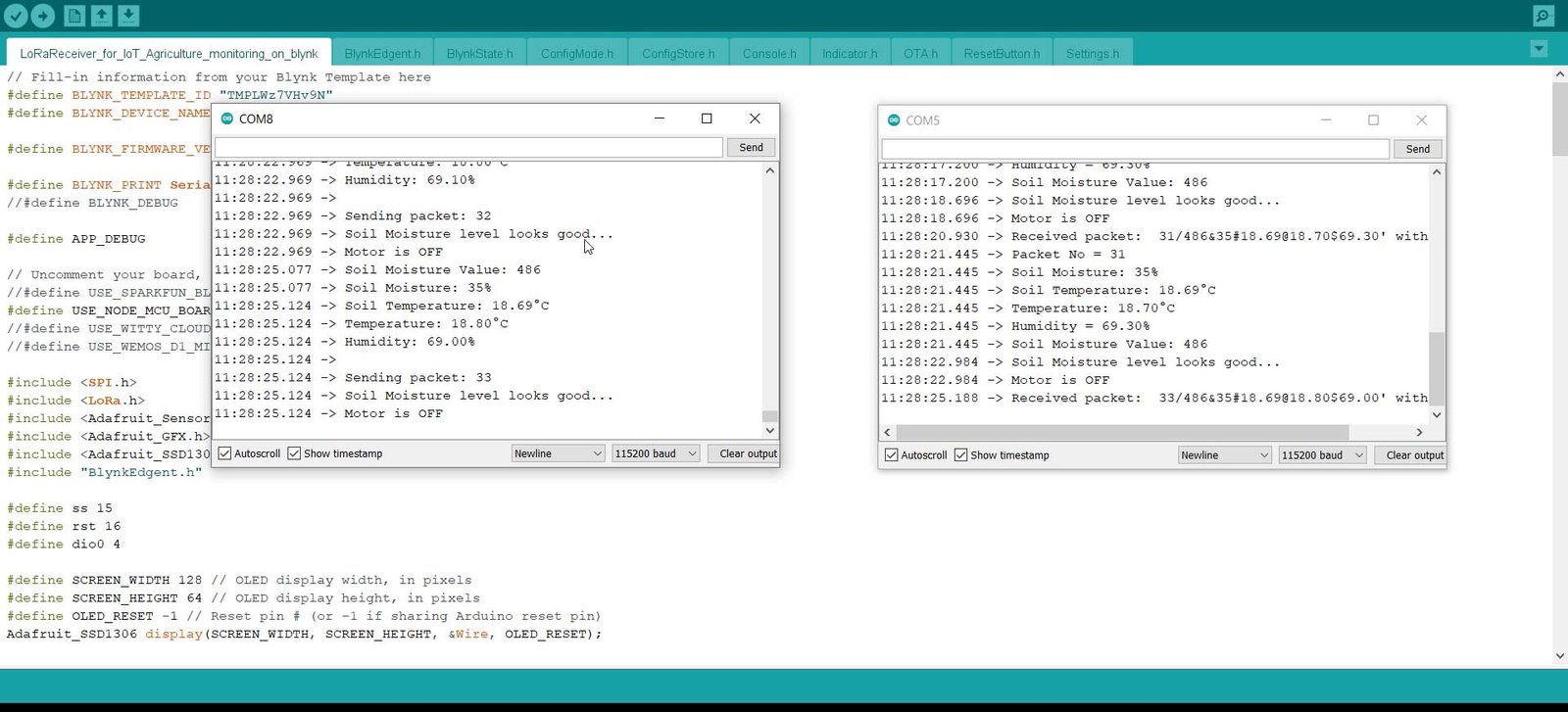
Task: Click the Verify sketch checkmark icon
Action: coord(16,16)
